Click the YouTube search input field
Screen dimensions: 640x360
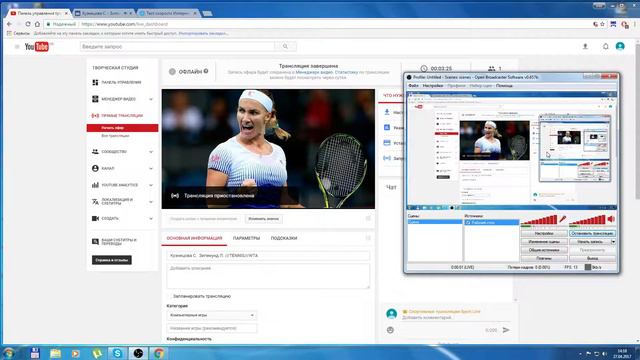coord(178,47)
